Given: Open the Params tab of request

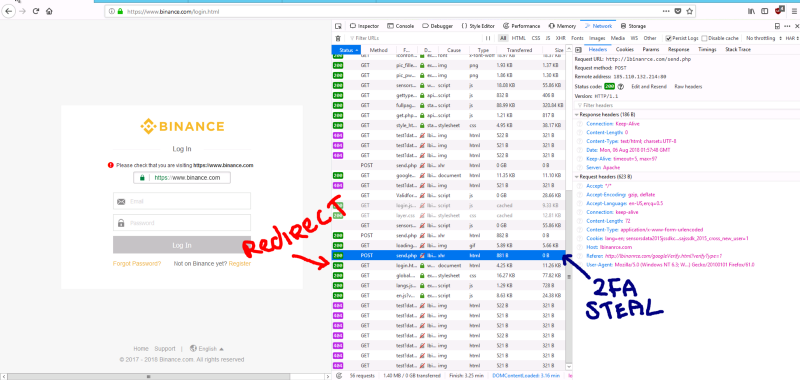Looking at the screenshot, I should pyautogui.click(x=651, y=50).
